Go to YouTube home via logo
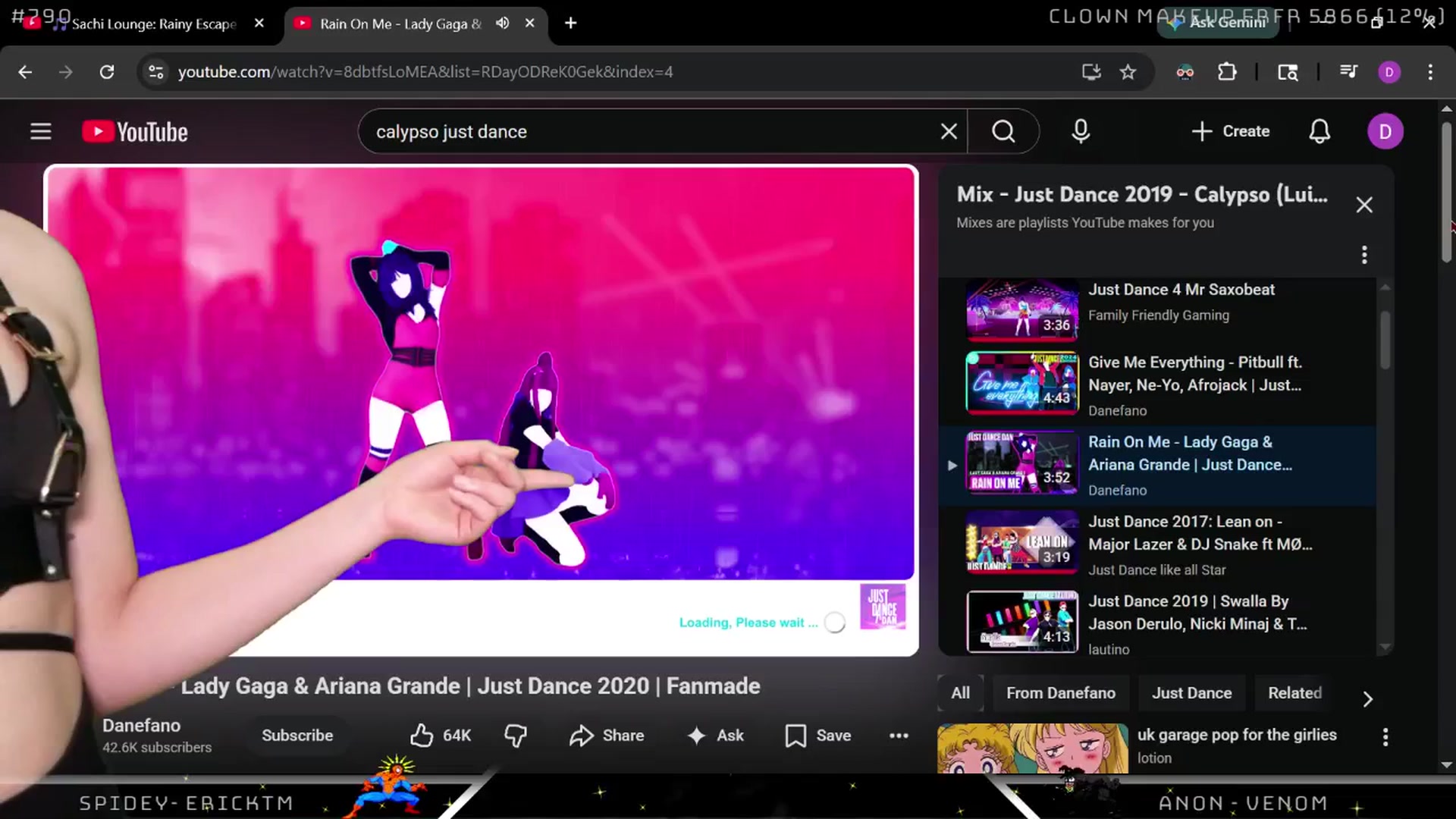 pos(135,132)
